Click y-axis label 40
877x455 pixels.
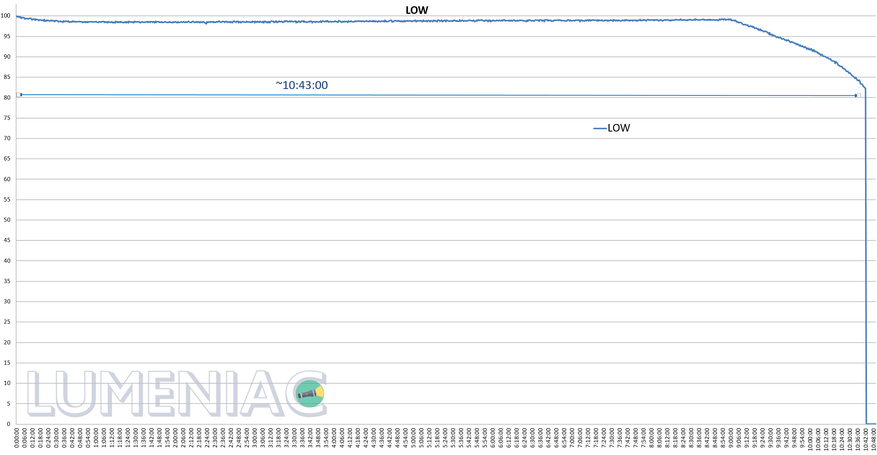point(7,260)
